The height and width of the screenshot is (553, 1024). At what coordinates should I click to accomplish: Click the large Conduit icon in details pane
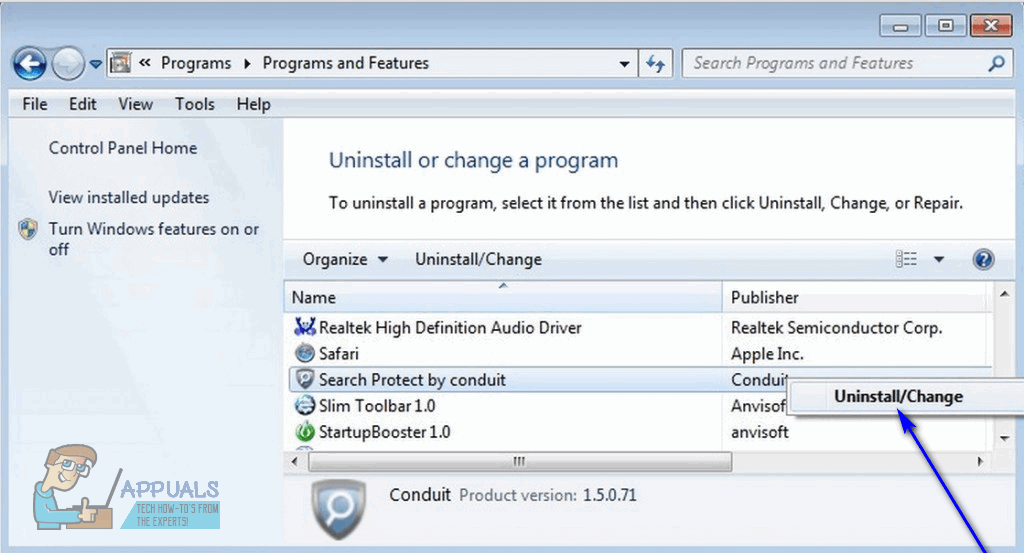point(338,509)
